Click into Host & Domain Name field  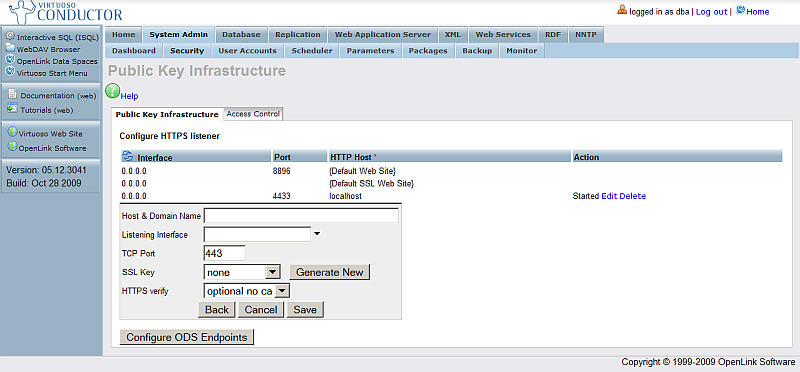tap(301, 216)
